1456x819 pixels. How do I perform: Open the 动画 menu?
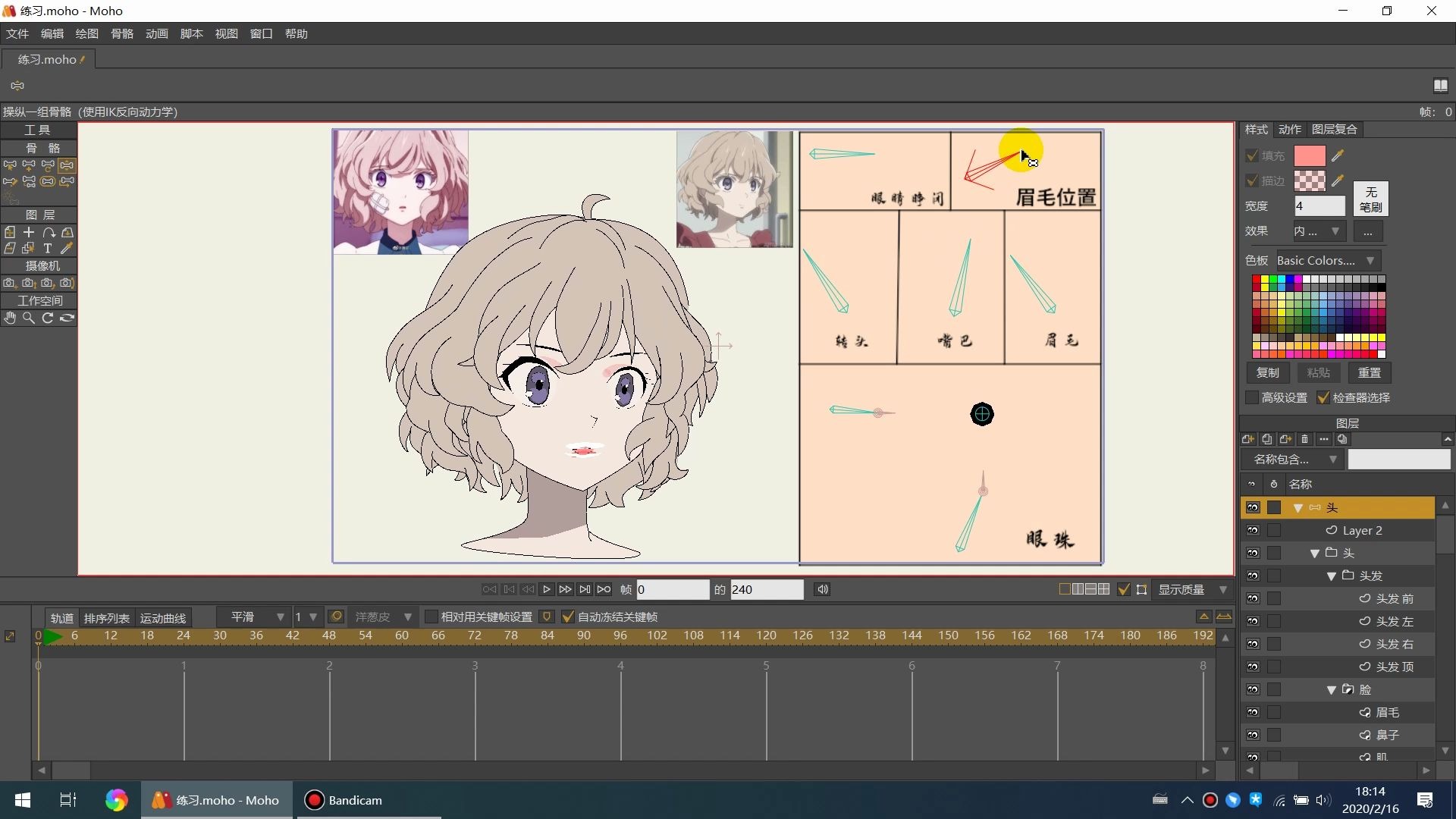(x=157, y=33)
